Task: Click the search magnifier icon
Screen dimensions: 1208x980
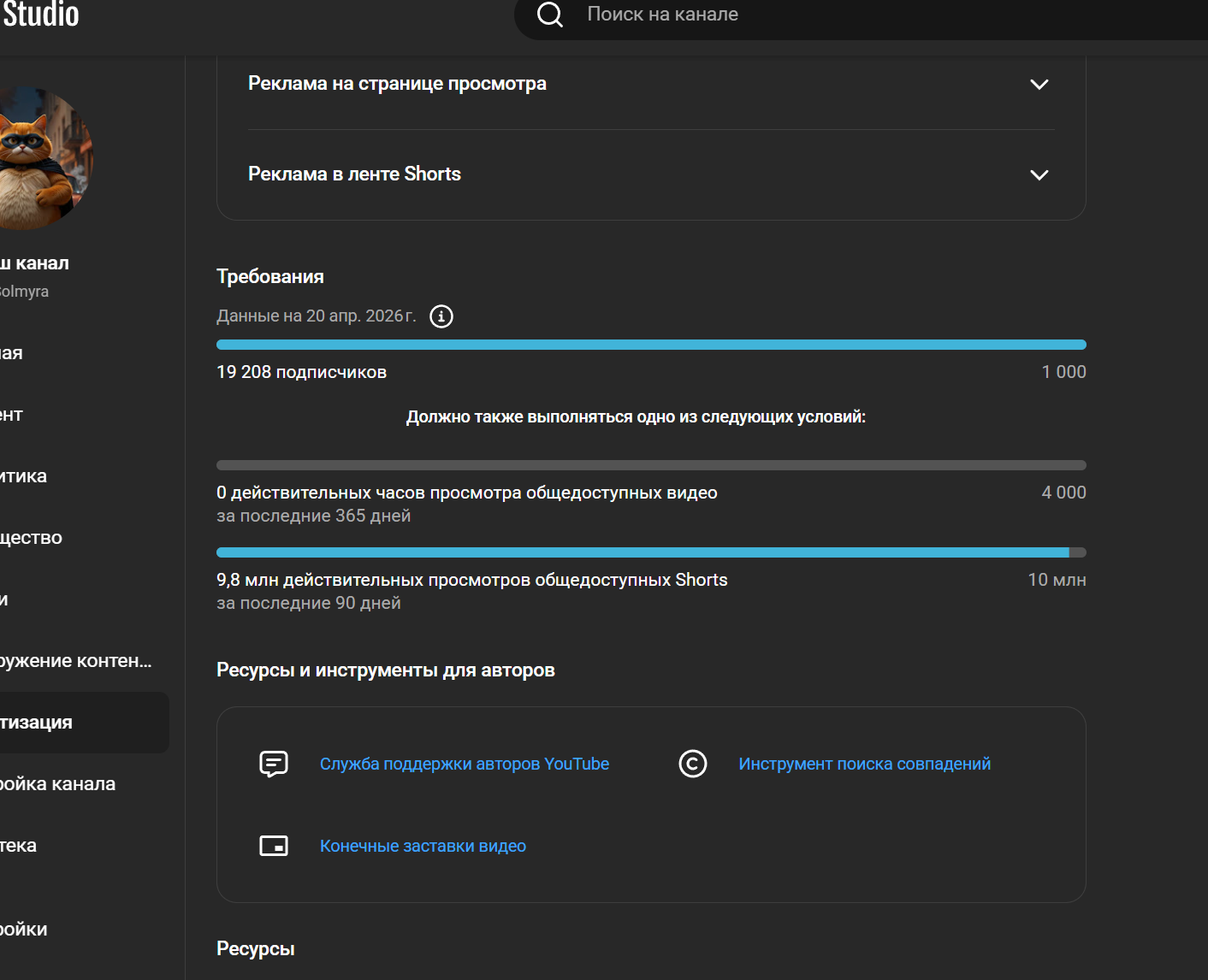Action: pyautogui.click(x=549, y=15)
